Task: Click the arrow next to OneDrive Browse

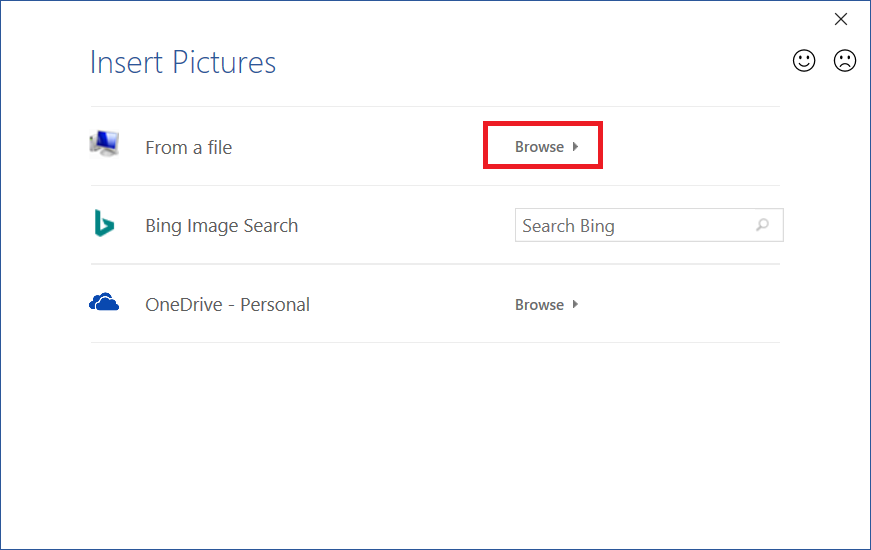Action: coord(576,305)
